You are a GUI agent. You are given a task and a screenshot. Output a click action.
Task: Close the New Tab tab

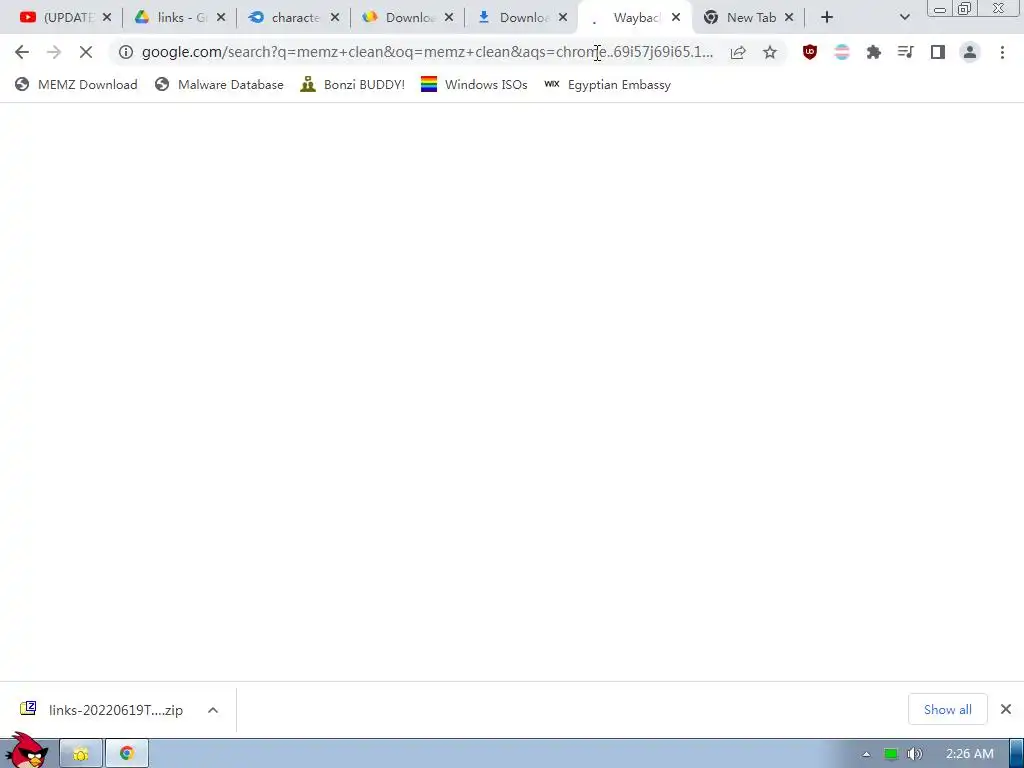click(x=789, y=18)
